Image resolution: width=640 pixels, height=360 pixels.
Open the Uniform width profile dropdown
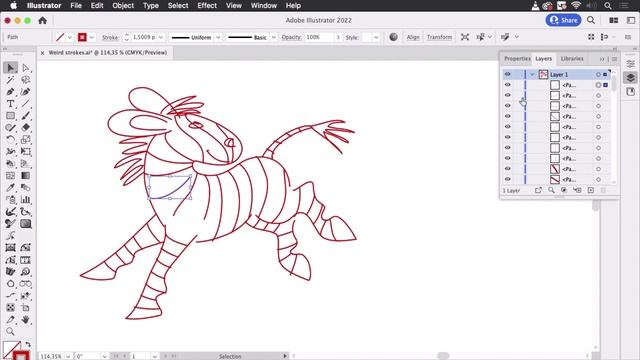click(218, 37)
